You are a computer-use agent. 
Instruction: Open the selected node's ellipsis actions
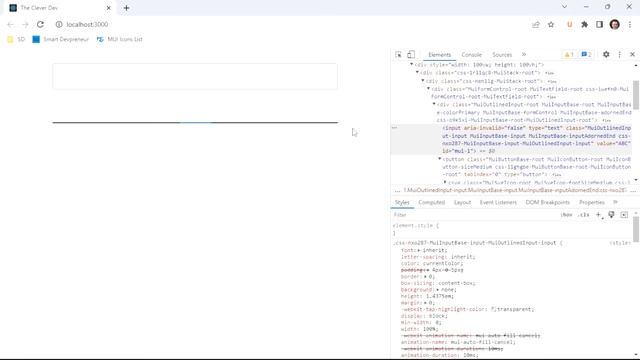394,128
